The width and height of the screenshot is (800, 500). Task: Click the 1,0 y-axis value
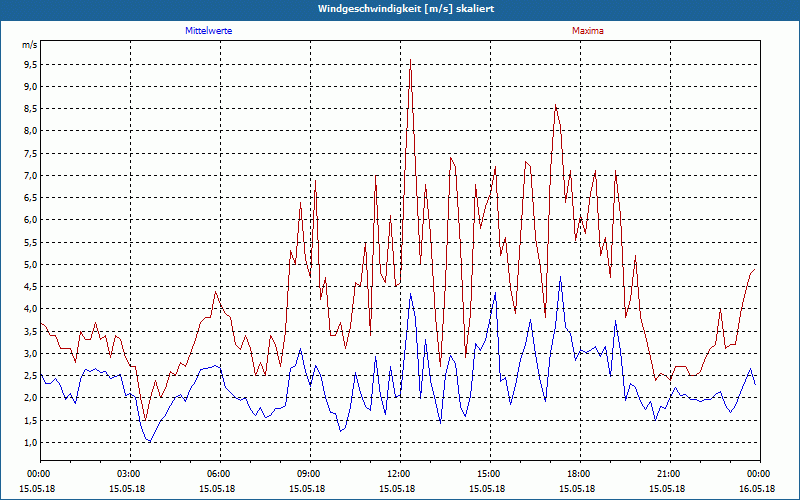(x=31, y=442)
